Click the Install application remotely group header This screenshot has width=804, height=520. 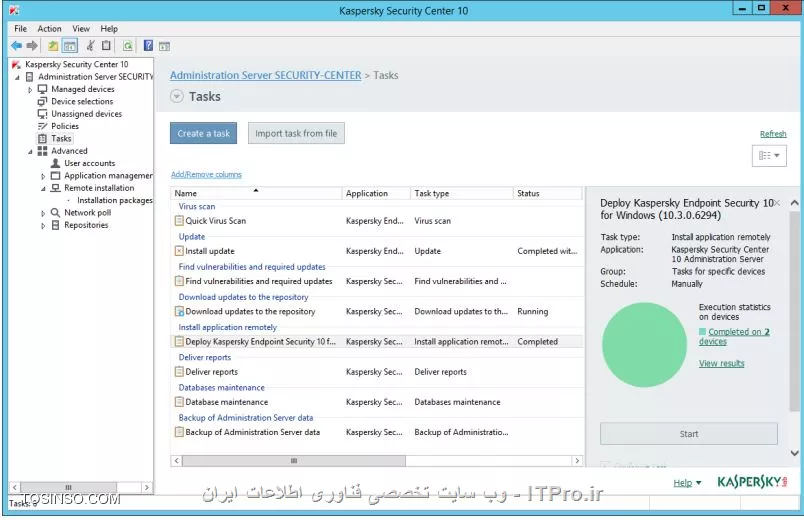click(x=227, y=327)
